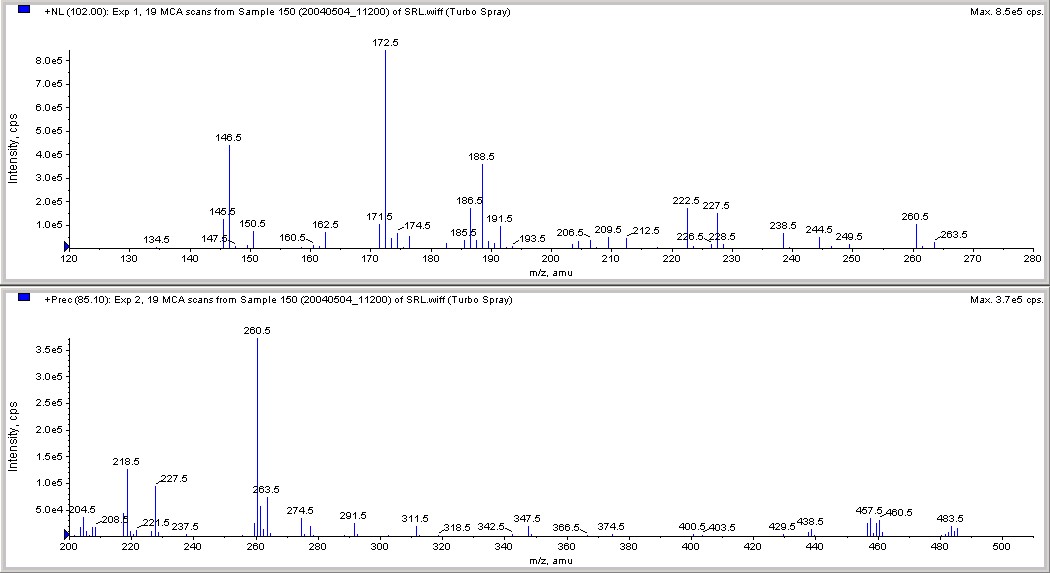The height and width of the screenshot is (573, 1050).
Task: Click the Intensity, cps axis label of the bottom graph
Action: coord(13,436)
